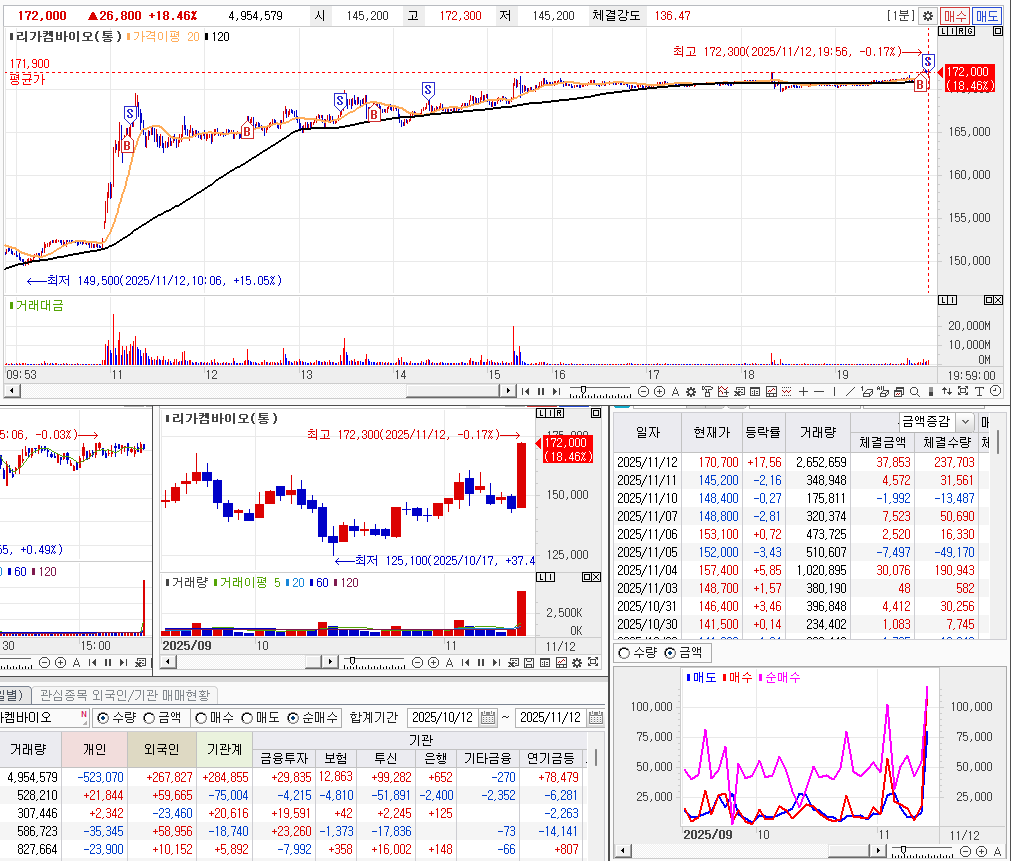Click the clock icon at chart toolbar end
1011x861 pixels.
(995, 391)
